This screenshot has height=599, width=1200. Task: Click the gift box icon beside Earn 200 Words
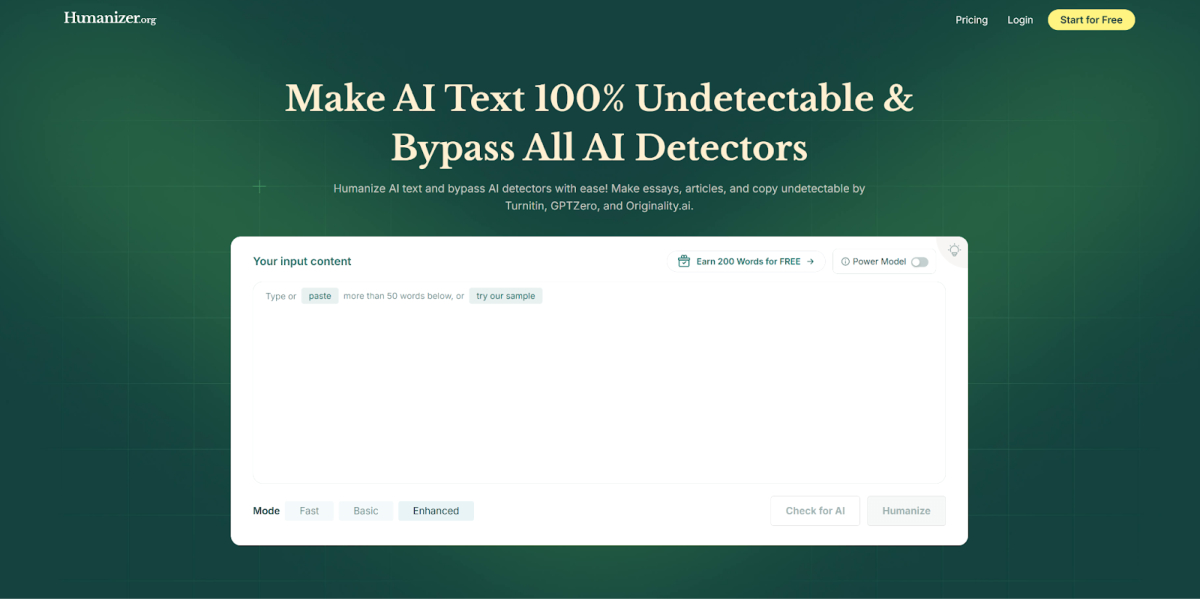tap(684, 261)
